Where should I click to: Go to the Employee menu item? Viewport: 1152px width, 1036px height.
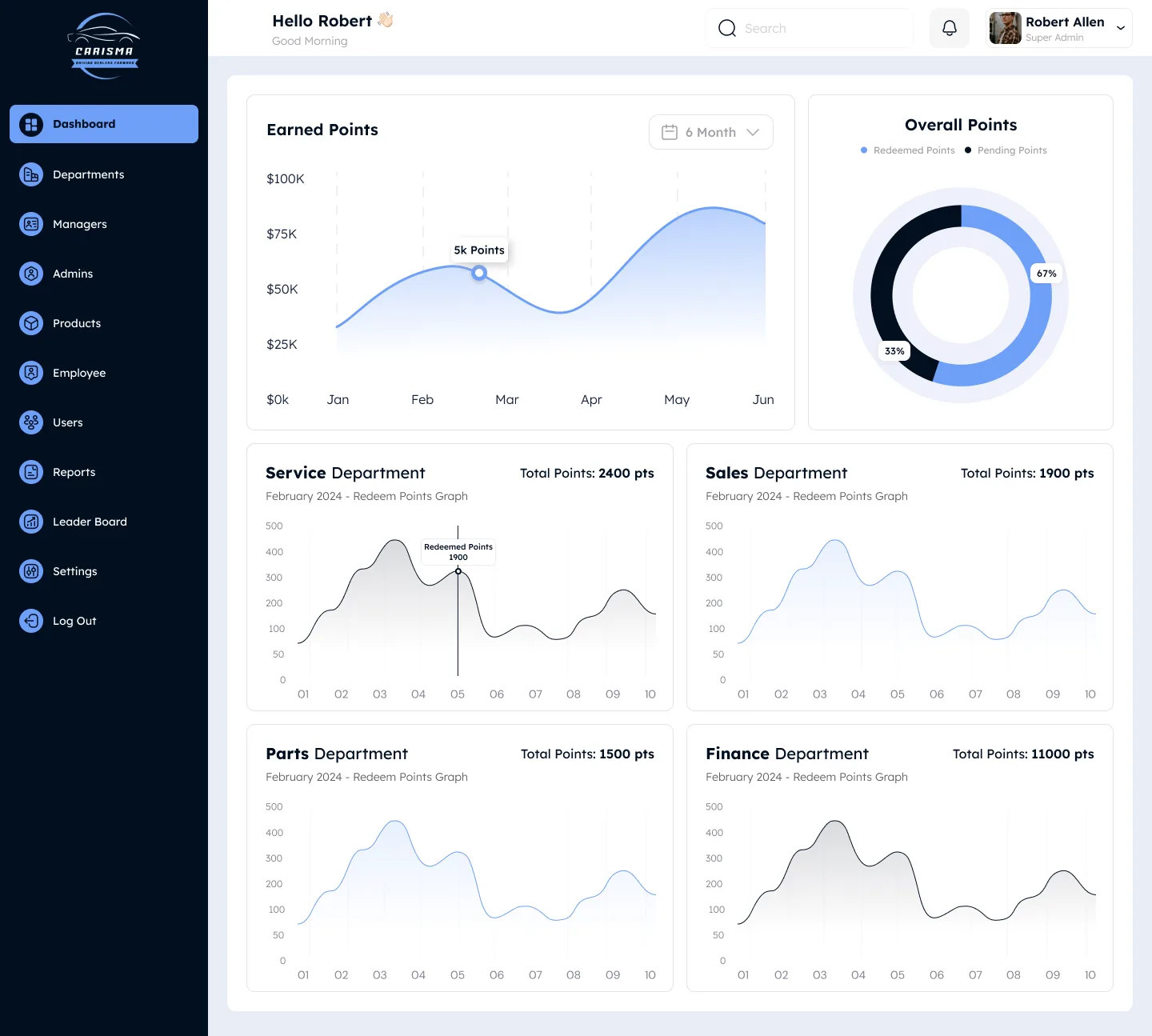(x=79, y=373)
